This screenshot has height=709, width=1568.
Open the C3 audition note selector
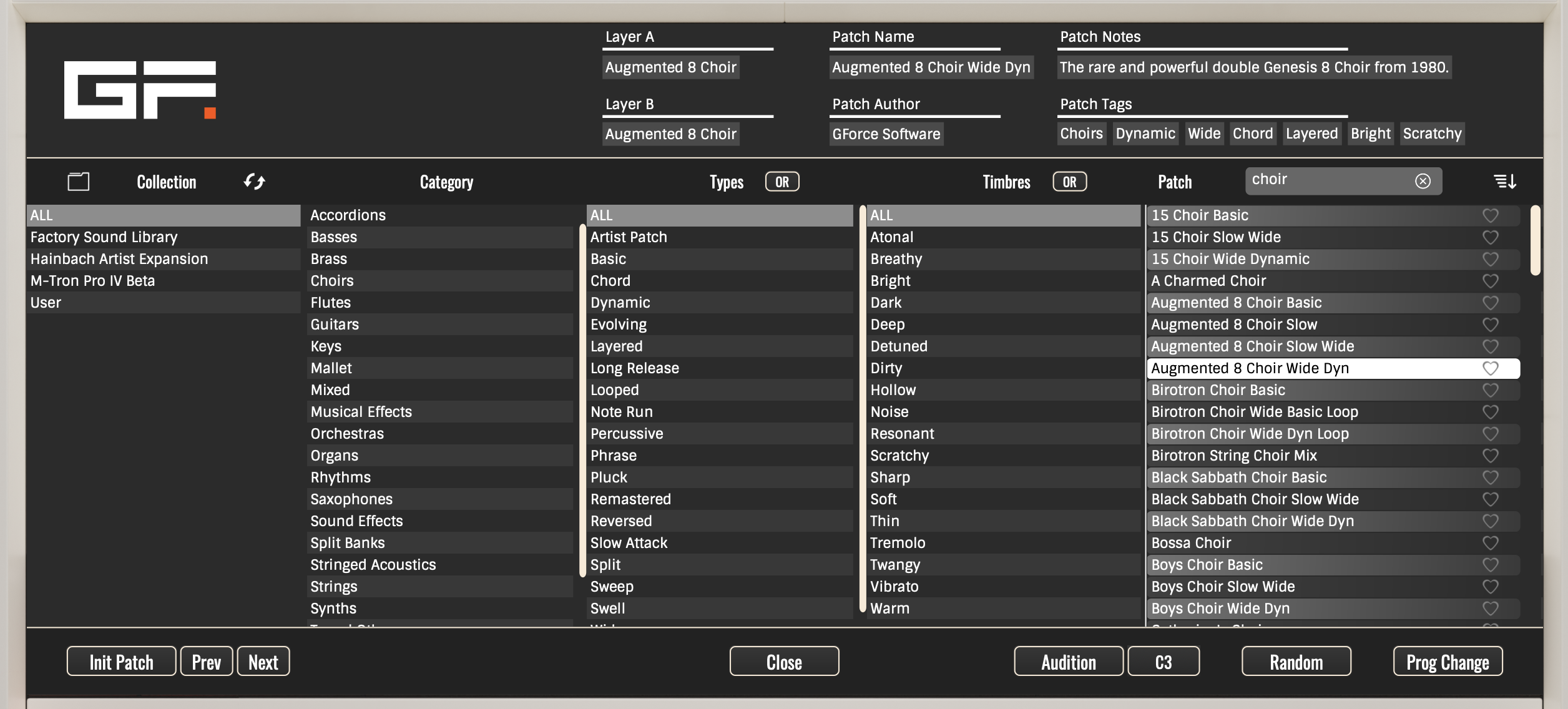tap(1163, 662)
